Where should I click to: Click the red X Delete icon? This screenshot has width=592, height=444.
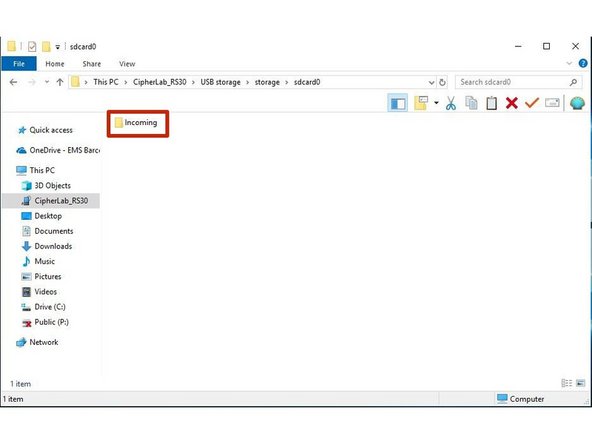(512, 103)
